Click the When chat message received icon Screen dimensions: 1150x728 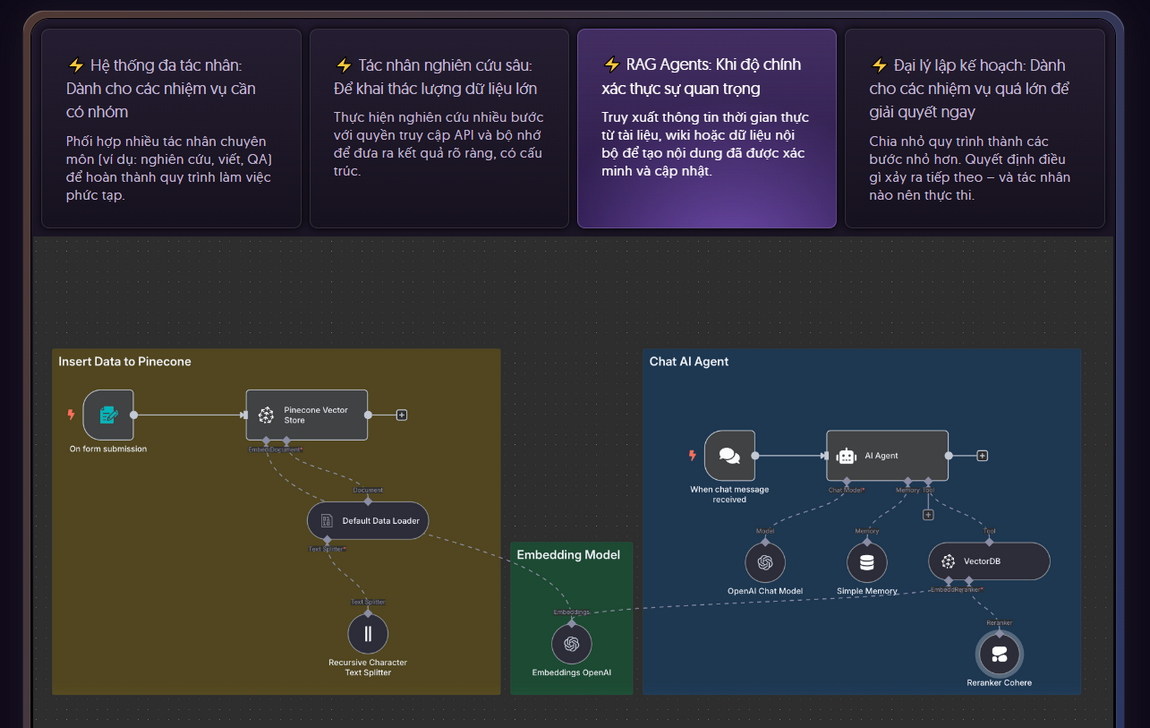click(x=728, y=454)
